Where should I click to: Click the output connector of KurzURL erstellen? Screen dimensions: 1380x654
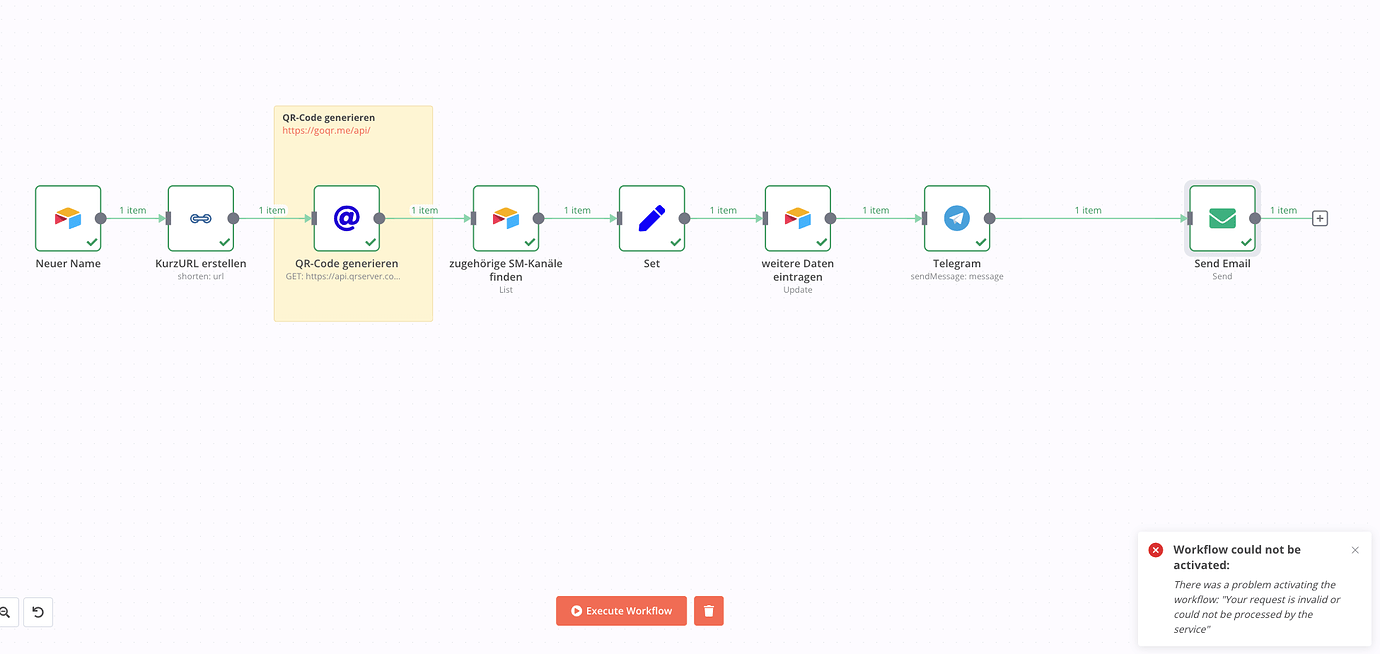pos(233,218)
